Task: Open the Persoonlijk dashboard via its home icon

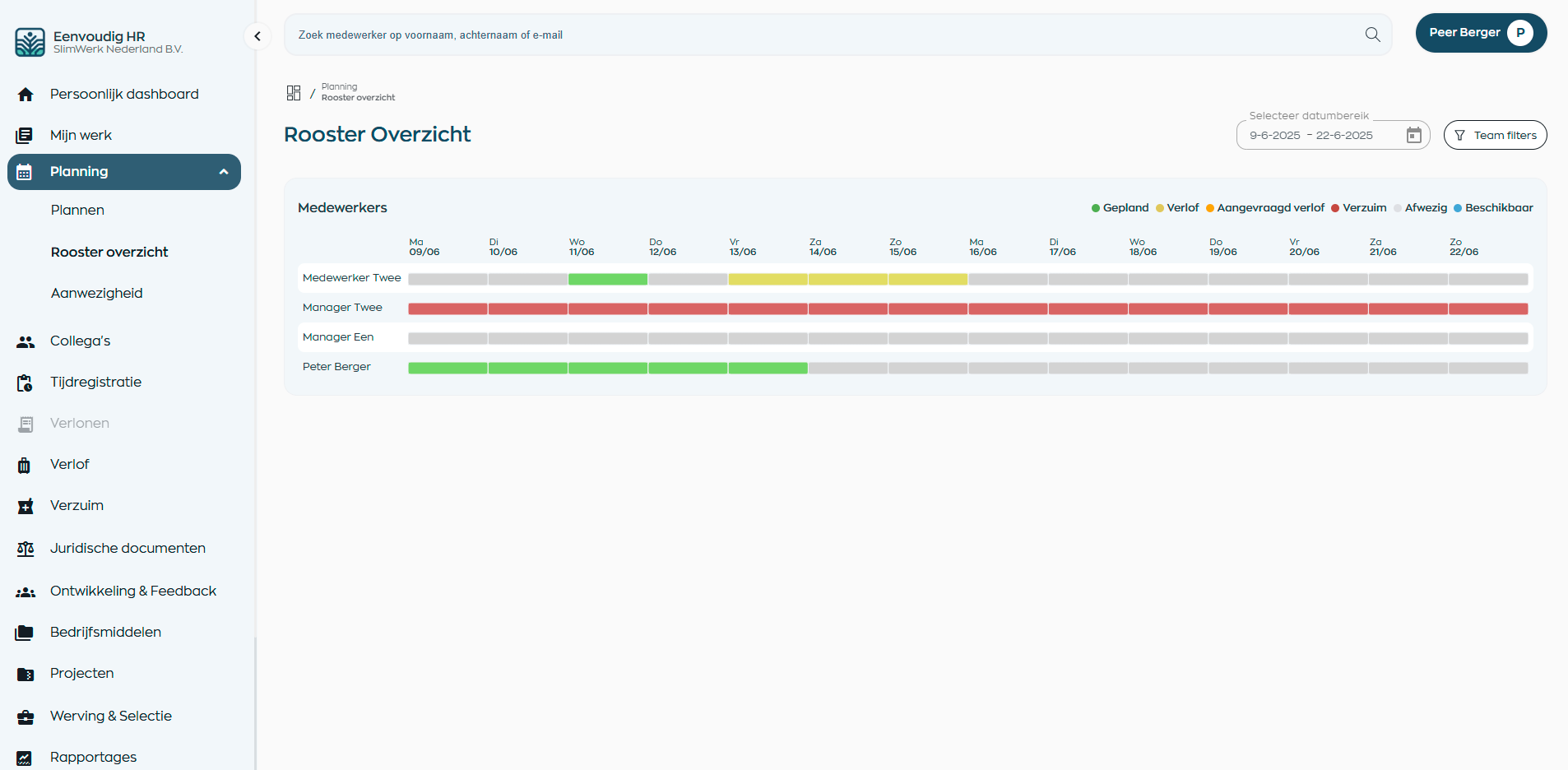Action: (x=26, y=94)
